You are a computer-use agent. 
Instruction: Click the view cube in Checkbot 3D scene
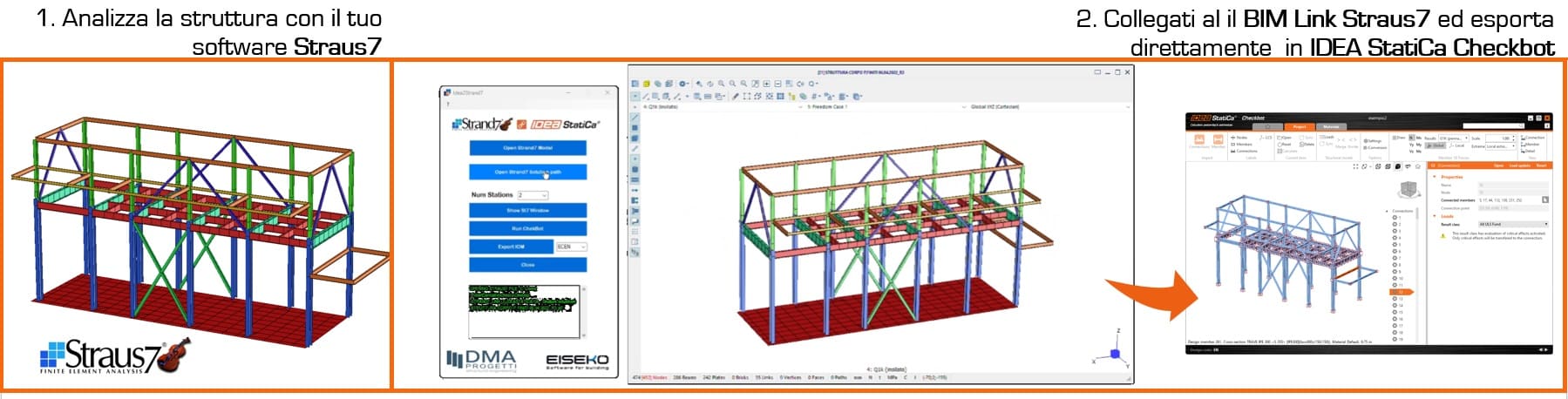click(1408, 189)
